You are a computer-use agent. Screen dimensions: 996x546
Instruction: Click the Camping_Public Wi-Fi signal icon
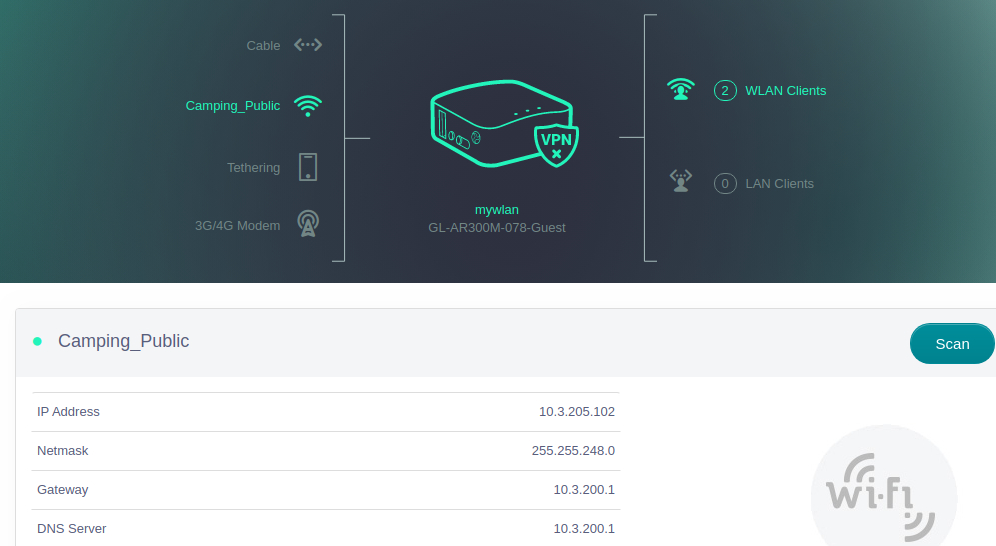tap(308, 106)
